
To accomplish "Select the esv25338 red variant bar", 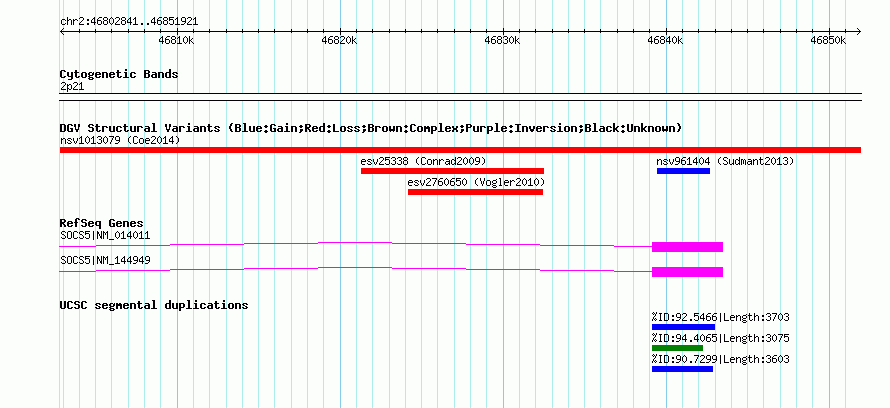I will [x=452, y=171].
